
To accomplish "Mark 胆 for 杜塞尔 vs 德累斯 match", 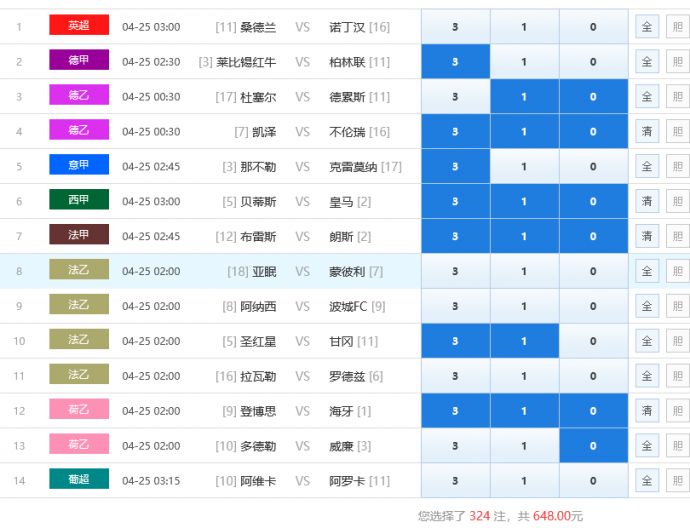I will click(677, 97).
